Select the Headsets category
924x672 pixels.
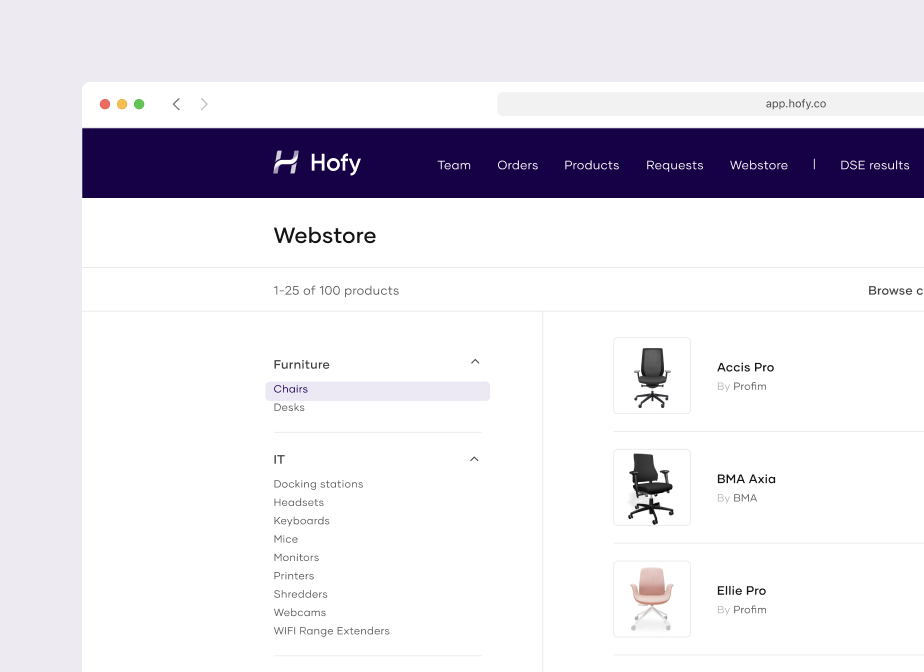click(299, 502)
